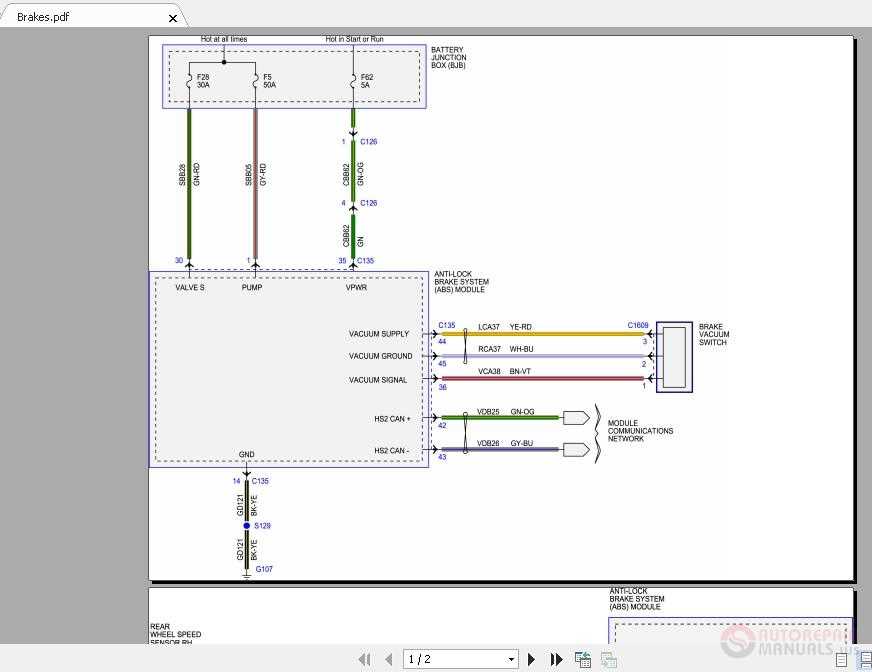Click the VCA38 BN-VT wire label
This screenshot has height=672, width=872.
pyautogui.click(x=504, y=372)
